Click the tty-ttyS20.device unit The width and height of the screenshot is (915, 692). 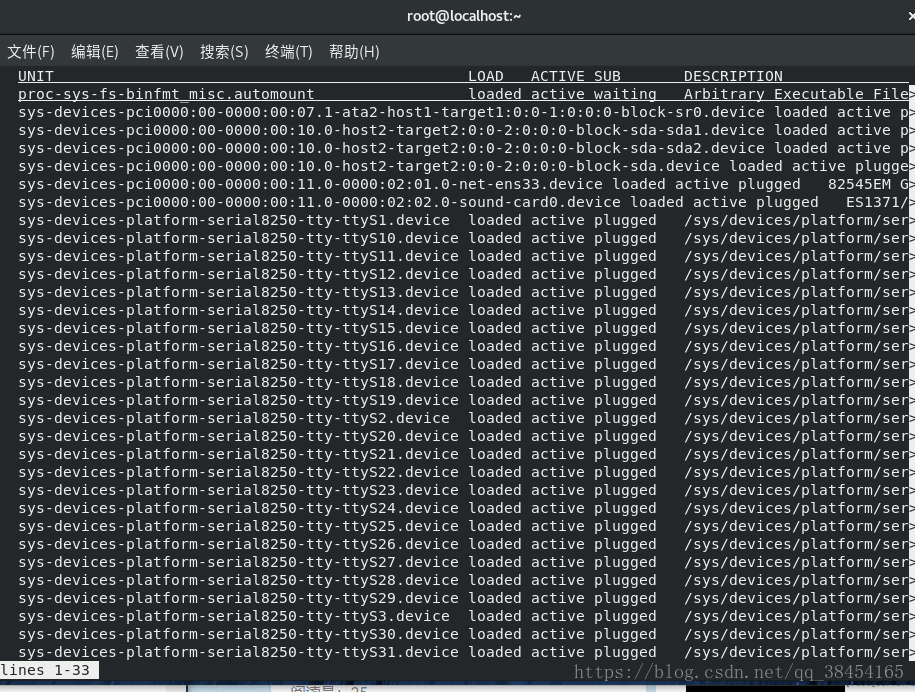pyautogui.click(x=238, y=436)
